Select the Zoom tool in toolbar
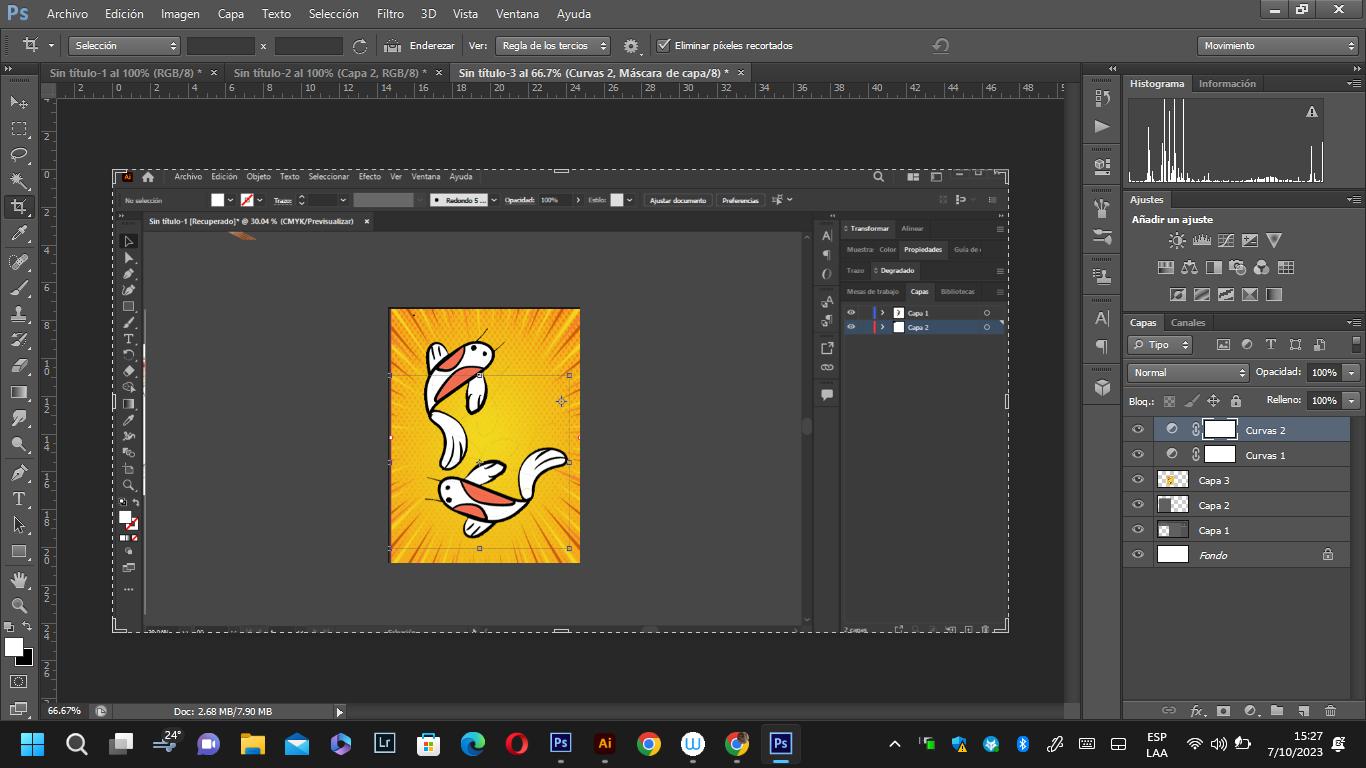 coord(19,606)
